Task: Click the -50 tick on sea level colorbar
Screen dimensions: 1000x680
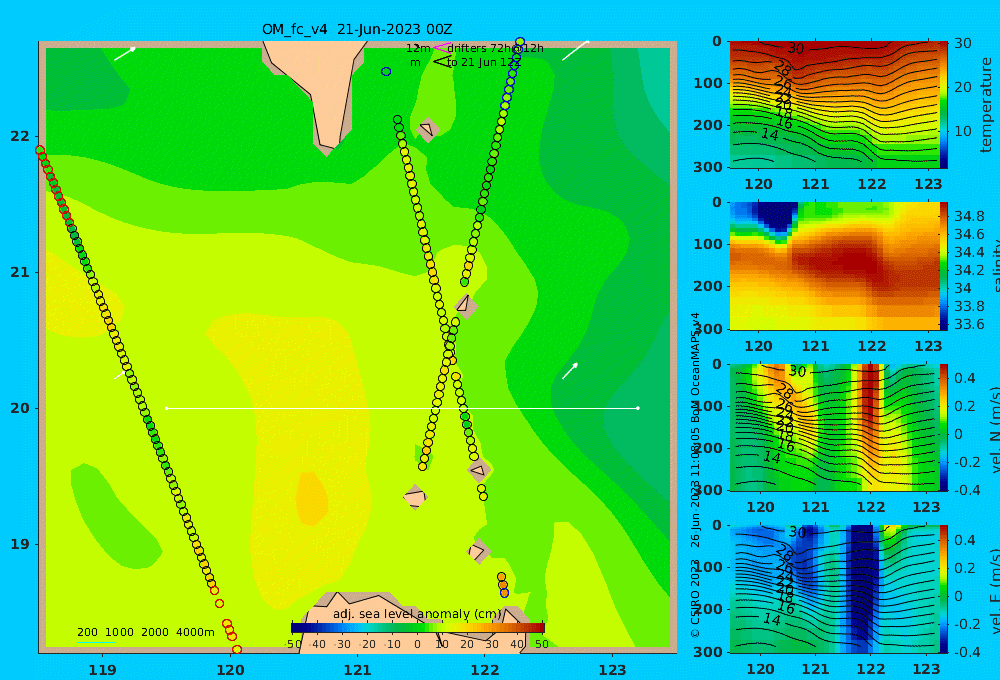Action: 293,644
